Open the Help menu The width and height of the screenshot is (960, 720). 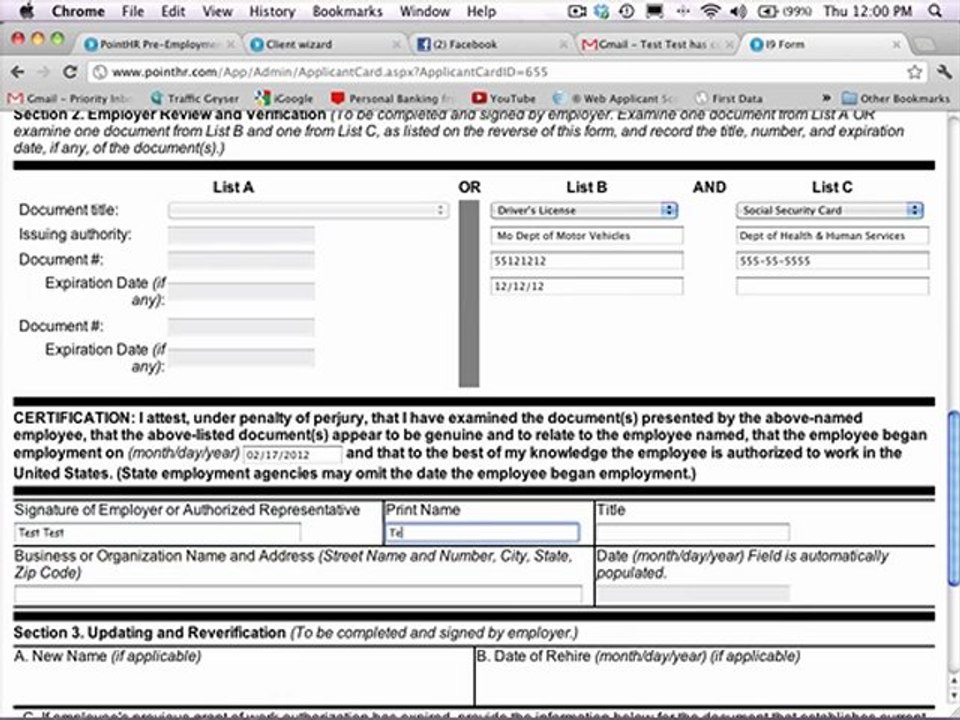[x=481, y=11]
